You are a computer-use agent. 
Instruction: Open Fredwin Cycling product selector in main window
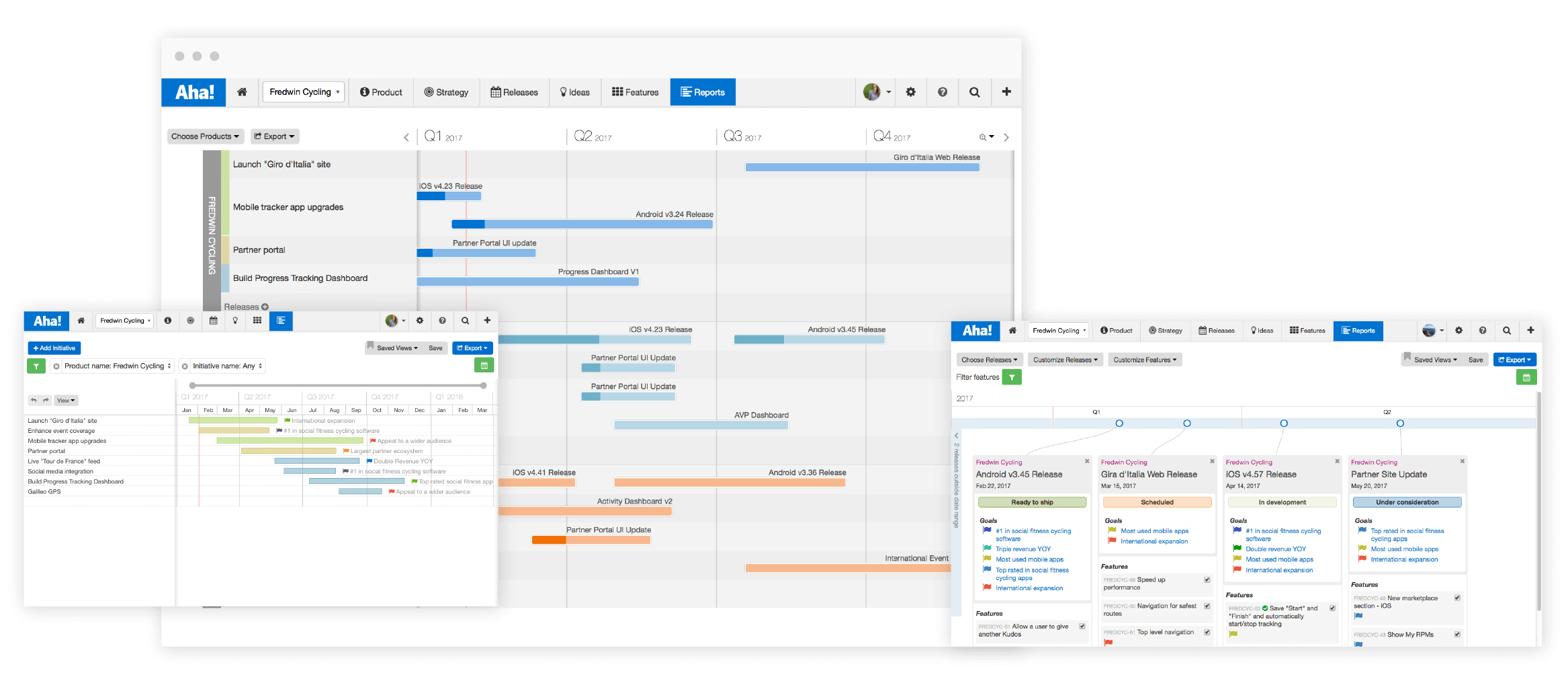click(304, 92)
